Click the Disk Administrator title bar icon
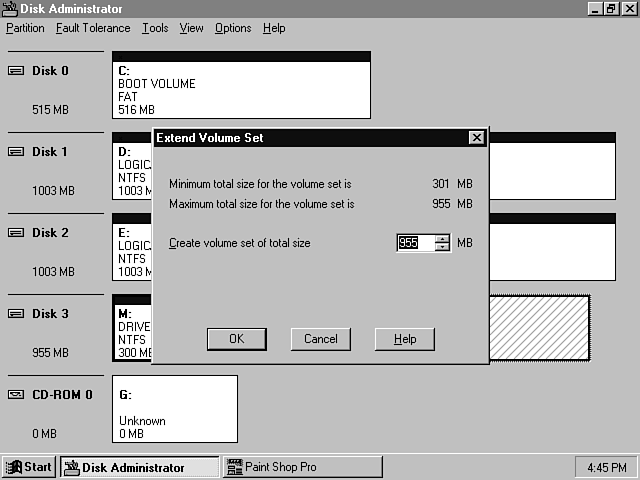640x480 pixels. (x=9, y=8)
